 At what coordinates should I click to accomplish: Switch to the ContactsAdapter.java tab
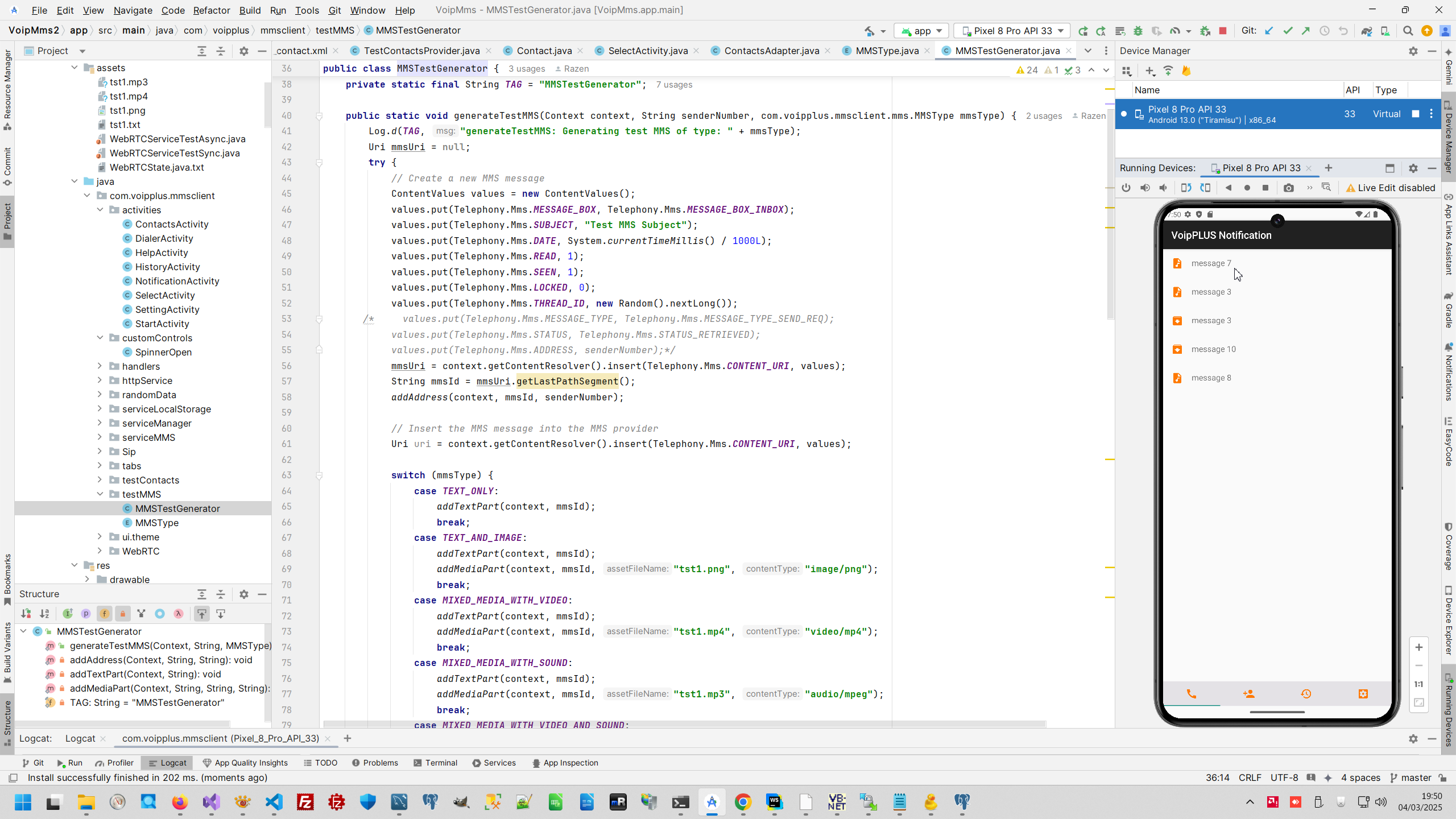point(771,51)
